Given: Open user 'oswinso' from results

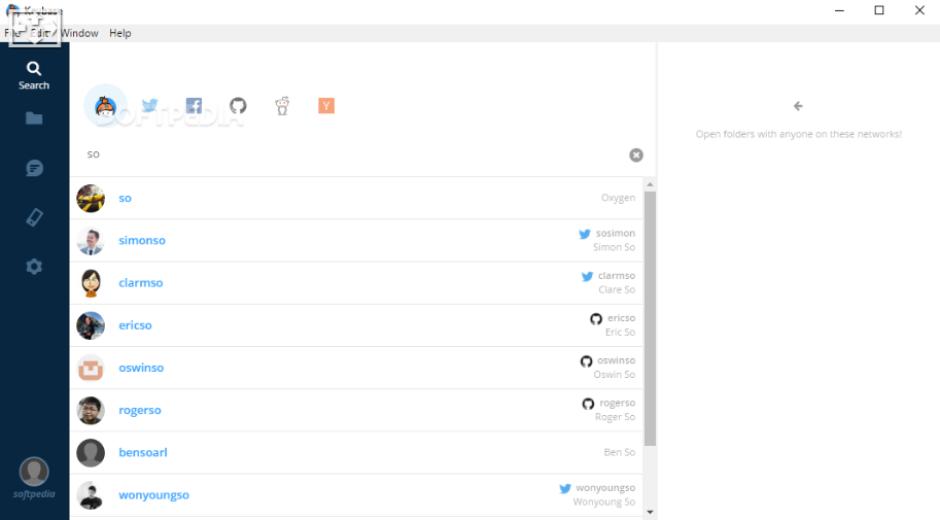Looking at the screenshot, I should pyautogui.click(x=357, y=368).
